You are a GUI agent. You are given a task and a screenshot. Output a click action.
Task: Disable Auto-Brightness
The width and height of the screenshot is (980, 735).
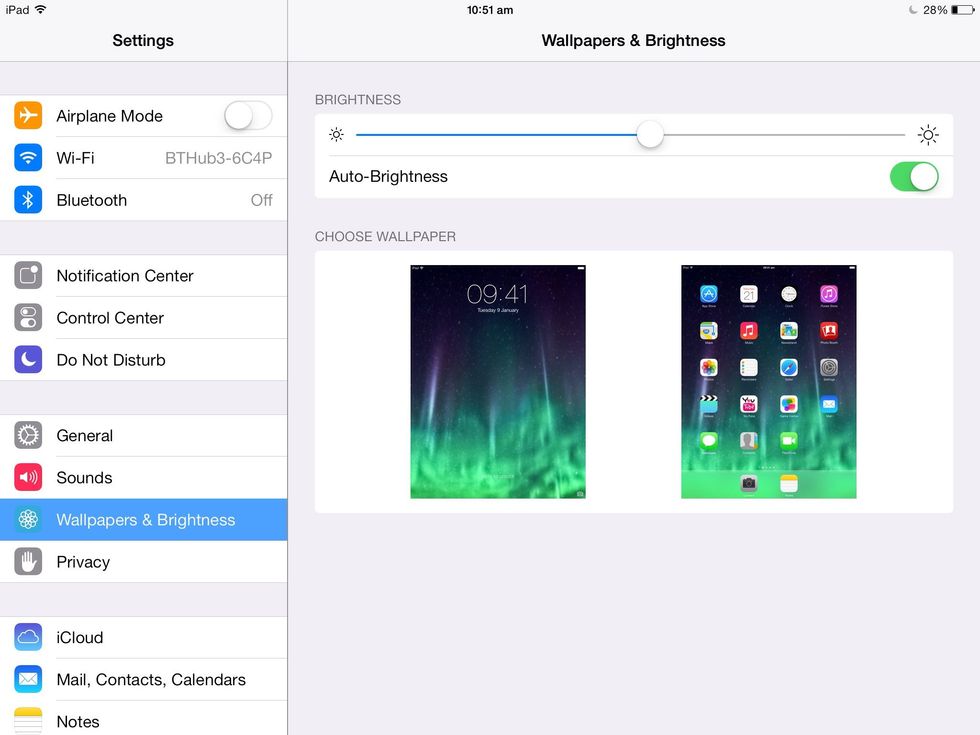click(x=913, y=176)
